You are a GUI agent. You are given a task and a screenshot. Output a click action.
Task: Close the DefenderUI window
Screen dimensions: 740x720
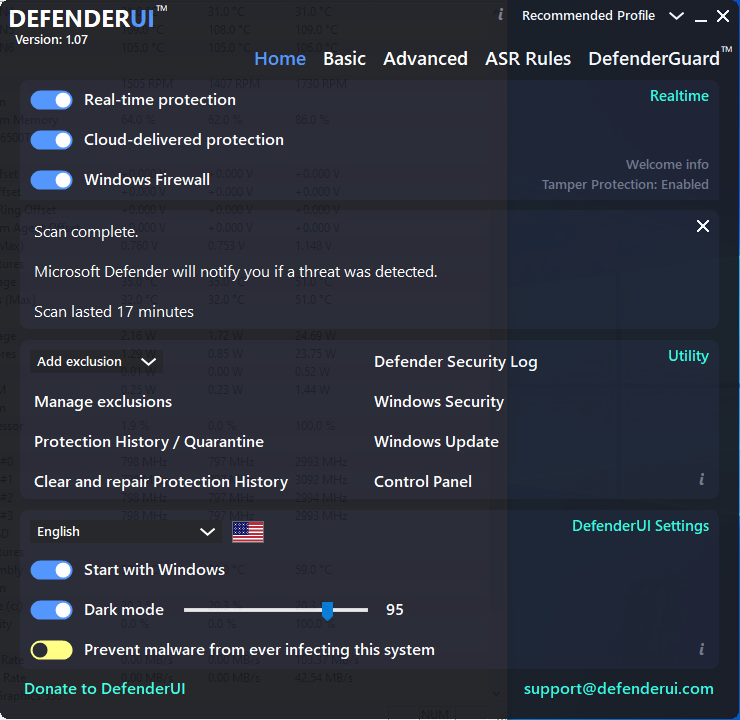(723, 16)
